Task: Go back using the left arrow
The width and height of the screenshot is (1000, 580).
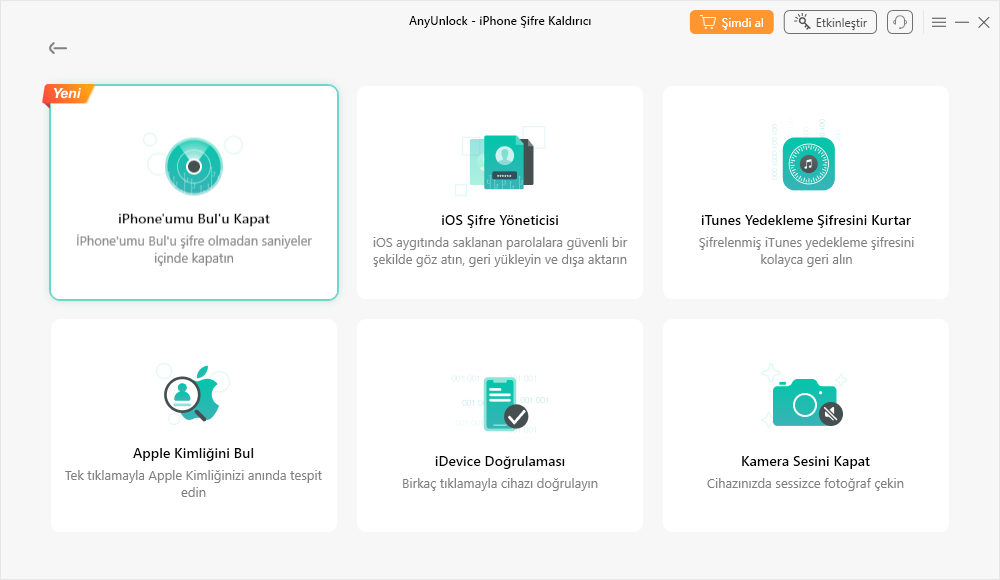Action: (x=58, y=48)
